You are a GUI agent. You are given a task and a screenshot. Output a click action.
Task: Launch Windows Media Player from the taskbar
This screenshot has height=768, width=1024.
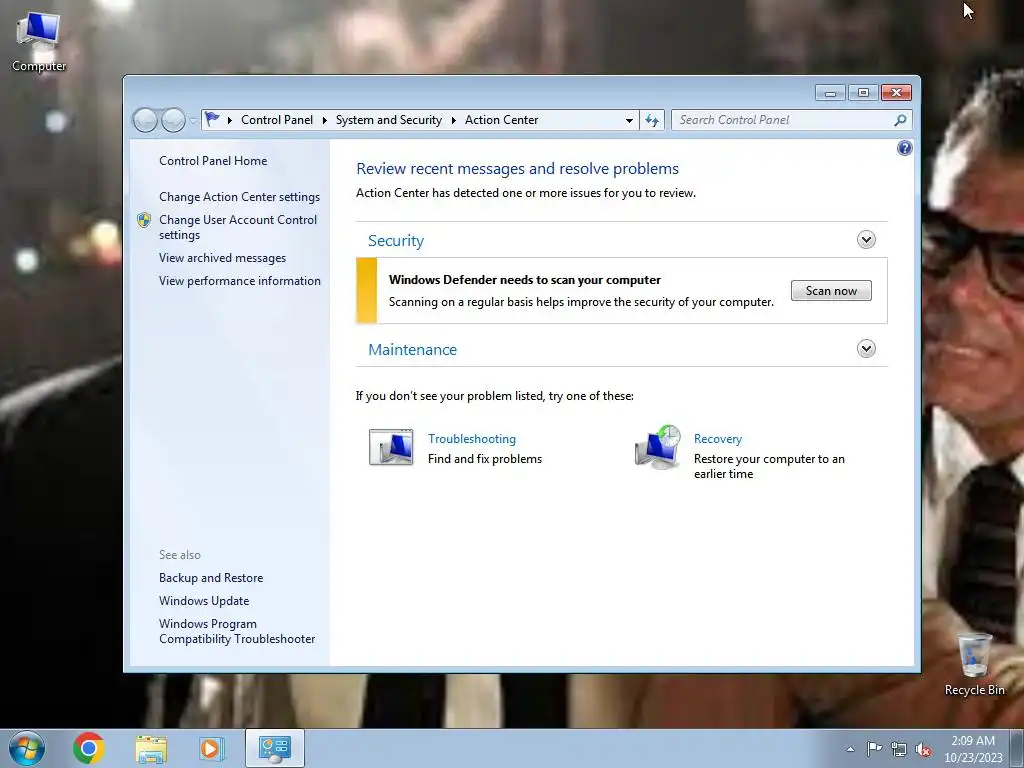(x=212, y=748)
